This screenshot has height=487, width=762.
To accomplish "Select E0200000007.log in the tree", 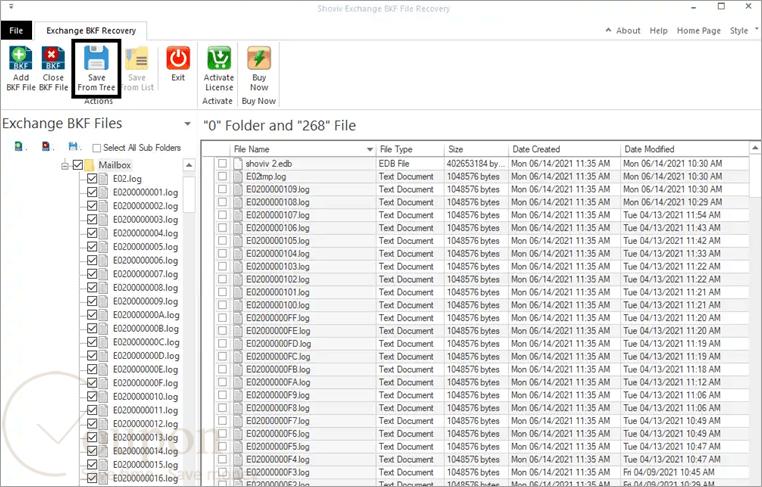I will coord(145,274).
